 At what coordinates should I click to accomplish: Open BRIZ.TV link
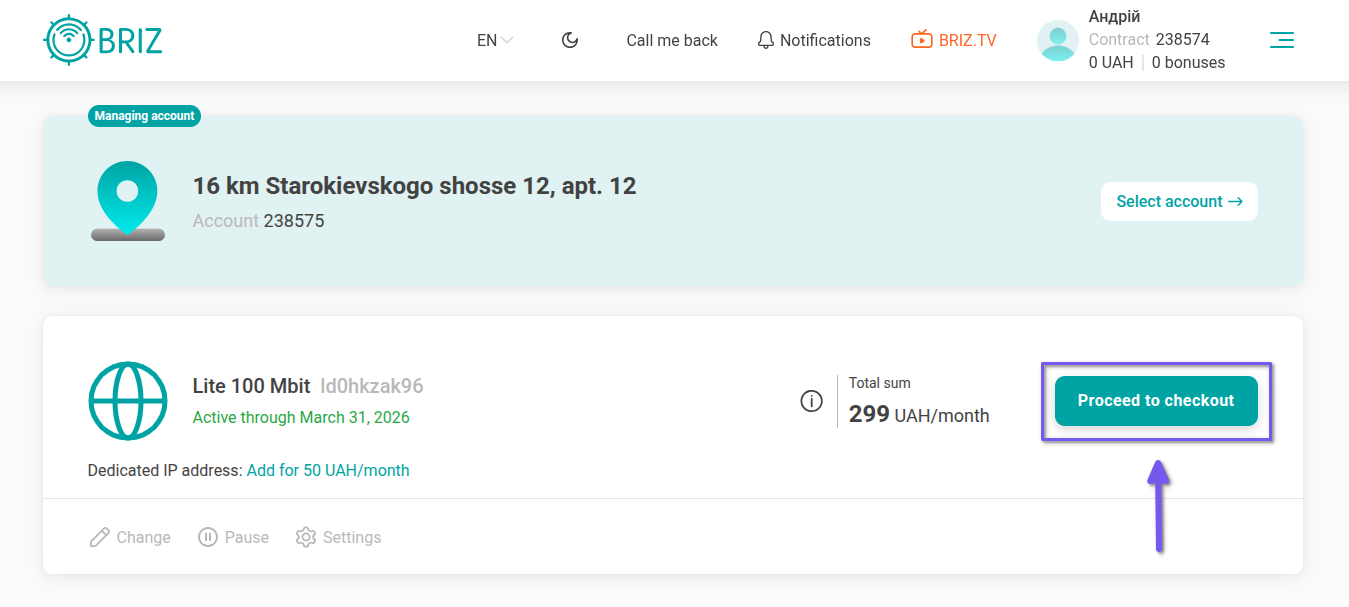point(967,40)
